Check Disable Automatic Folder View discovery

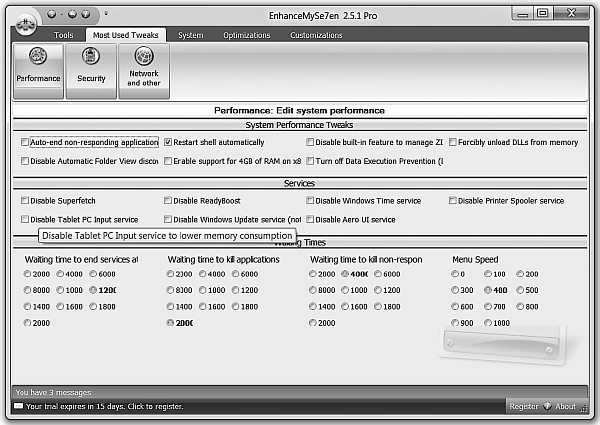click(x=25, y=161)
